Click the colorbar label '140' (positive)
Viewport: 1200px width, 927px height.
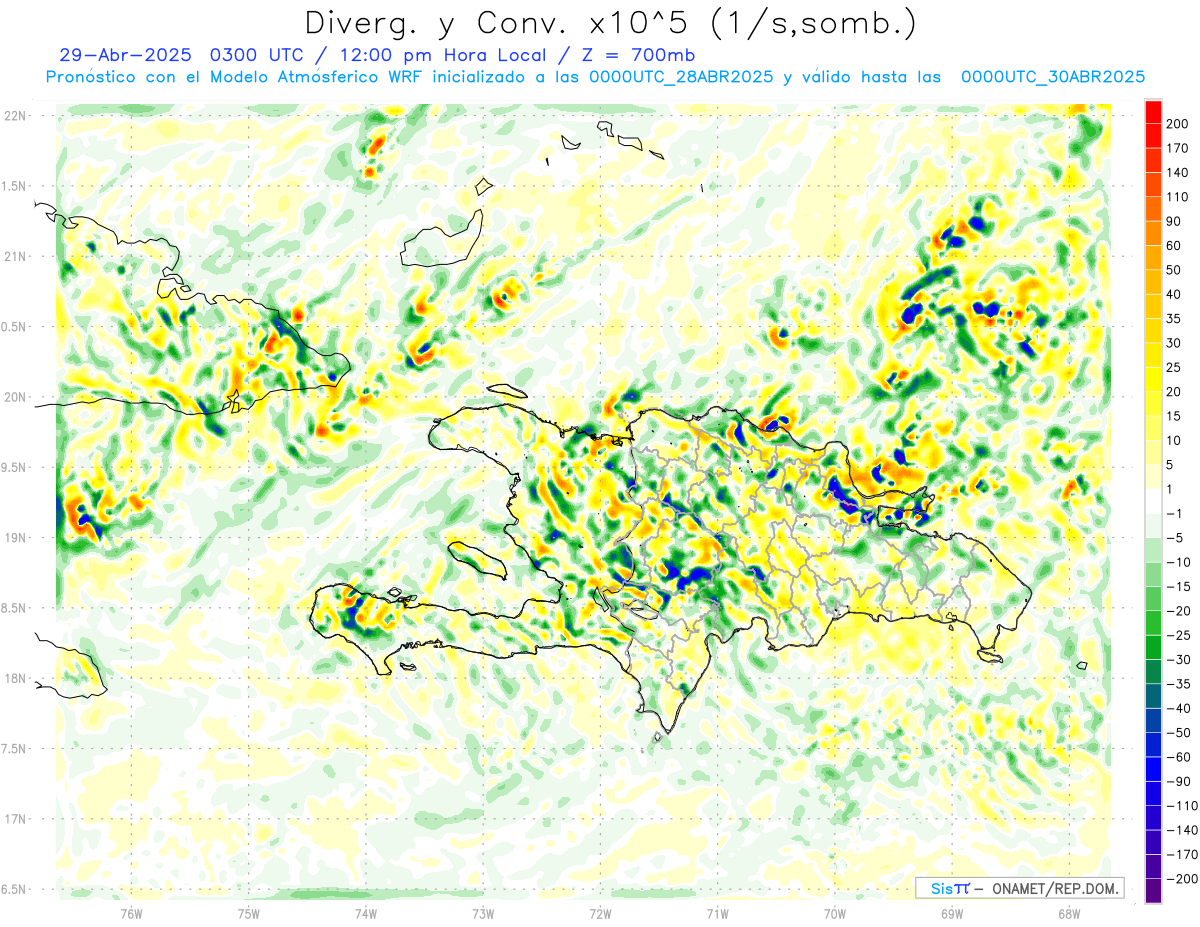pyautogui.click(x=1179, y=173)
